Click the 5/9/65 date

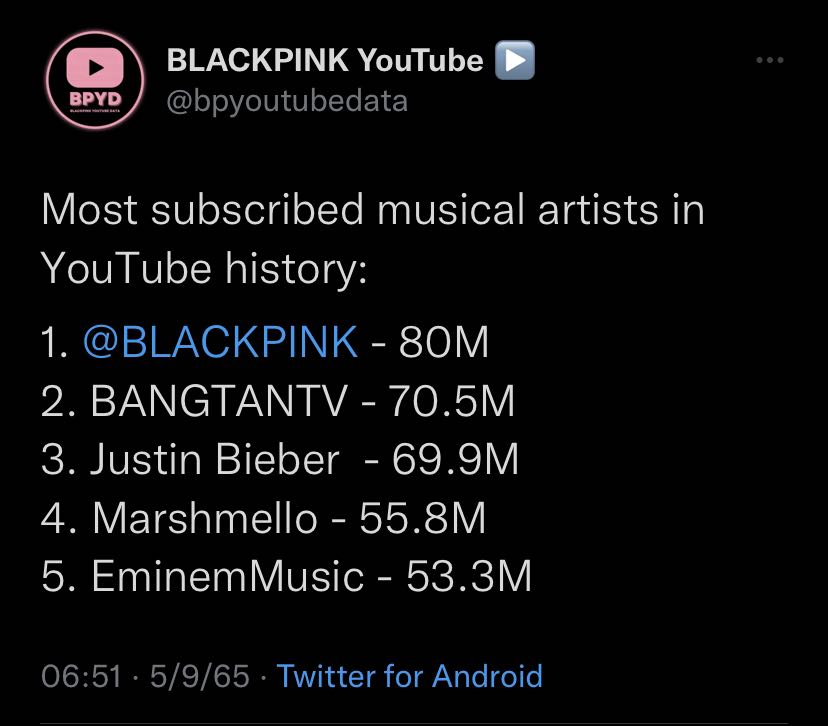coord(200,676)
